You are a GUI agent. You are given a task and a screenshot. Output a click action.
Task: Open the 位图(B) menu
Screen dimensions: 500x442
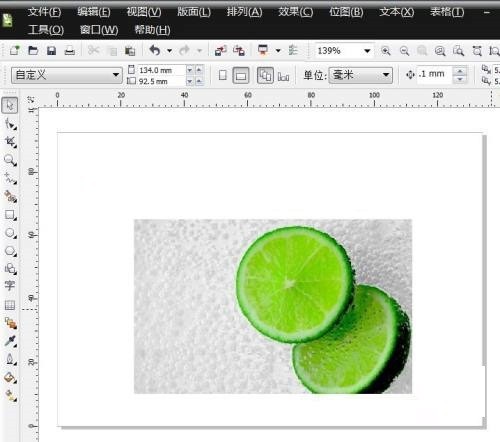[x=346, y=12]
